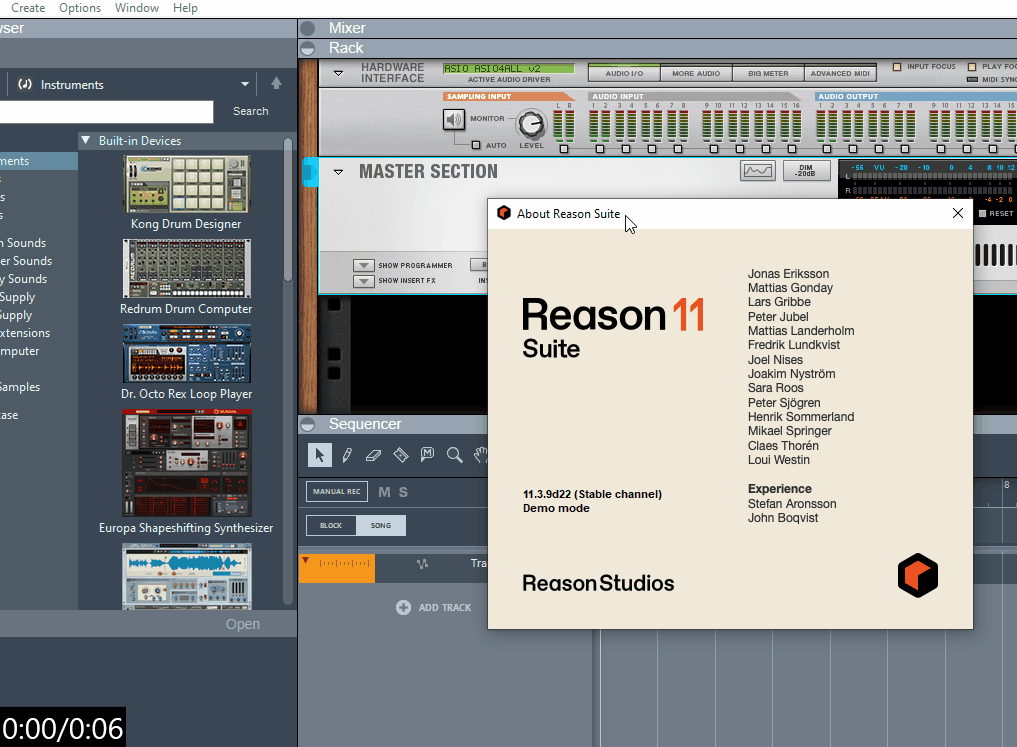
Task: Select Redrum Drum Computer device thumbnail
Action: tap(187, 268)
